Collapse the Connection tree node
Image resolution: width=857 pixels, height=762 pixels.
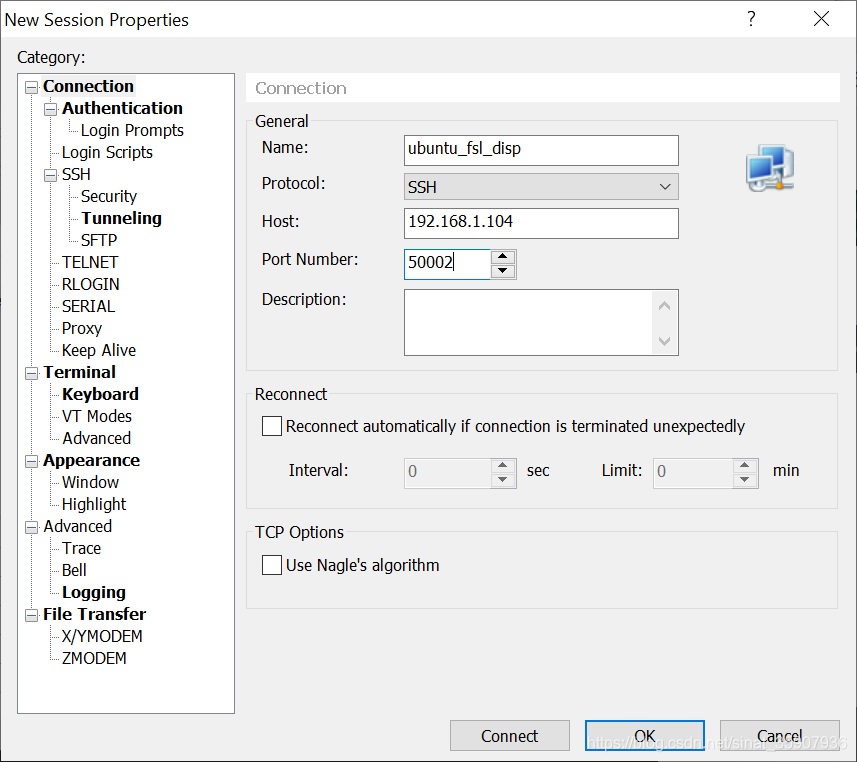click(32, 87)
